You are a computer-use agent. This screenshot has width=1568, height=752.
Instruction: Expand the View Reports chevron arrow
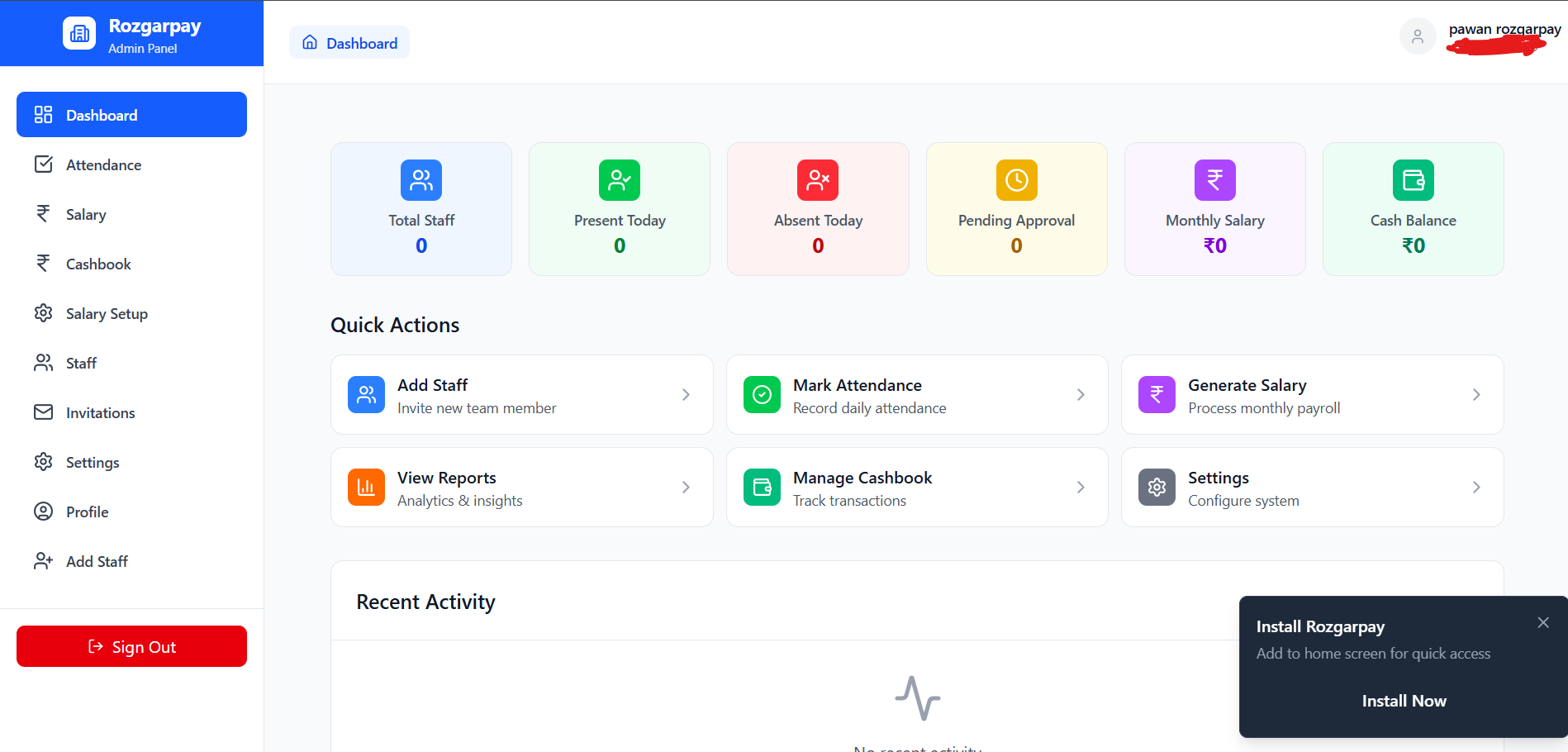tap(686, 488)
